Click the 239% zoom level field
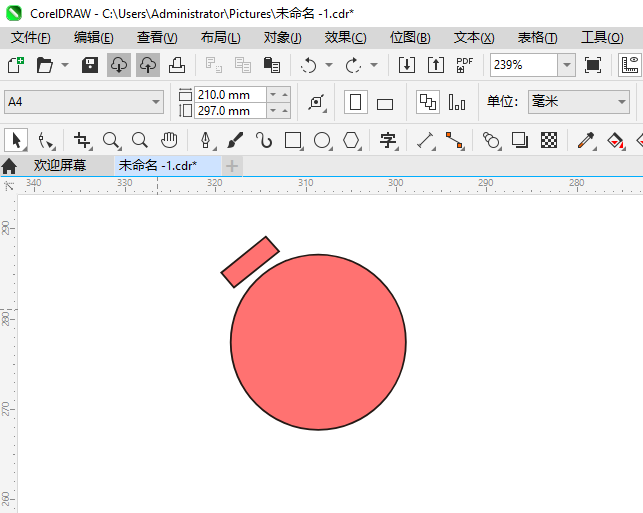 tap(524, 65)
